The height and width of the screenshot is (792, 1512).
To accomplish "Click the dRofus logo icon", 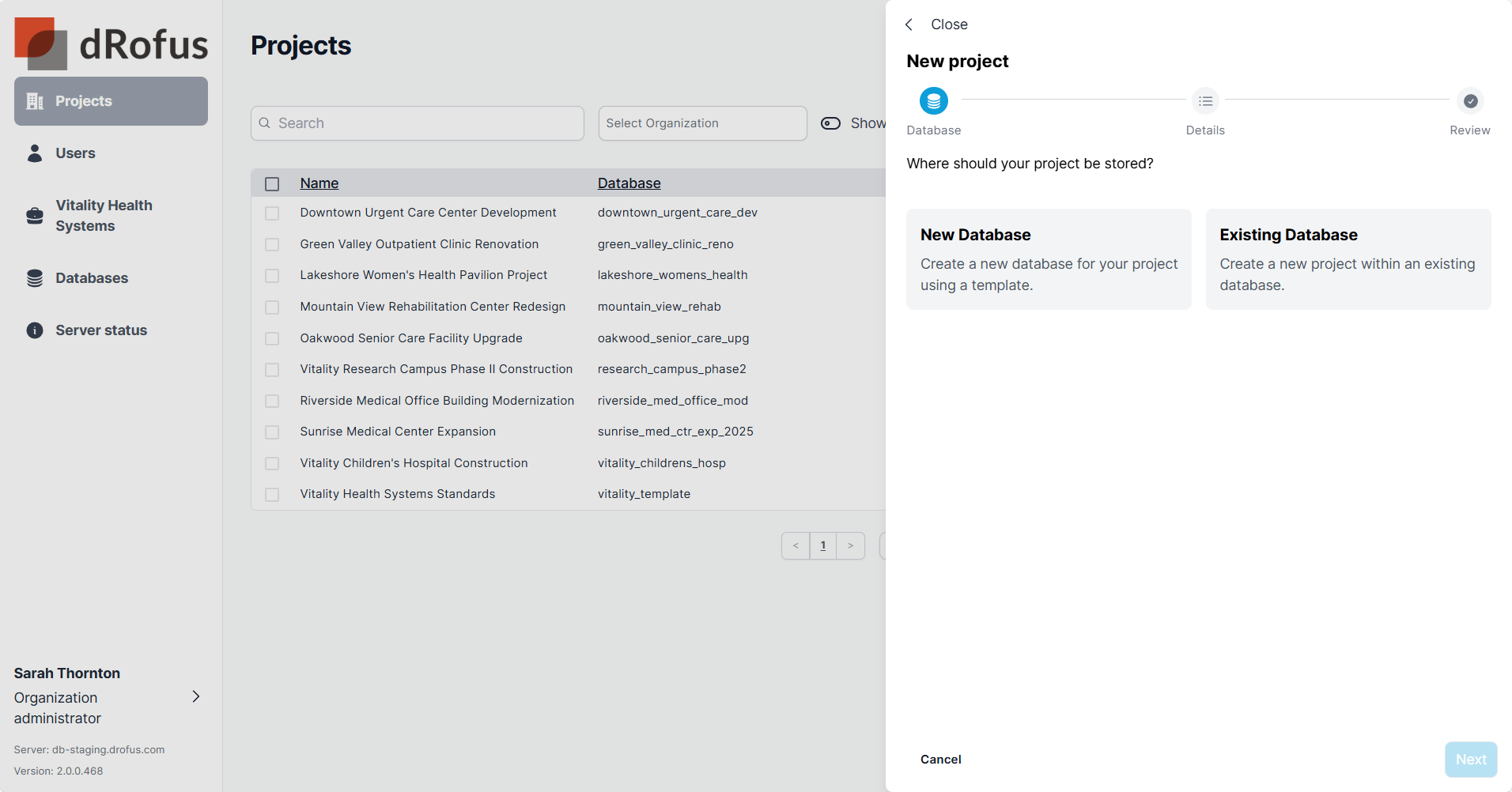I will coord(40,44).
